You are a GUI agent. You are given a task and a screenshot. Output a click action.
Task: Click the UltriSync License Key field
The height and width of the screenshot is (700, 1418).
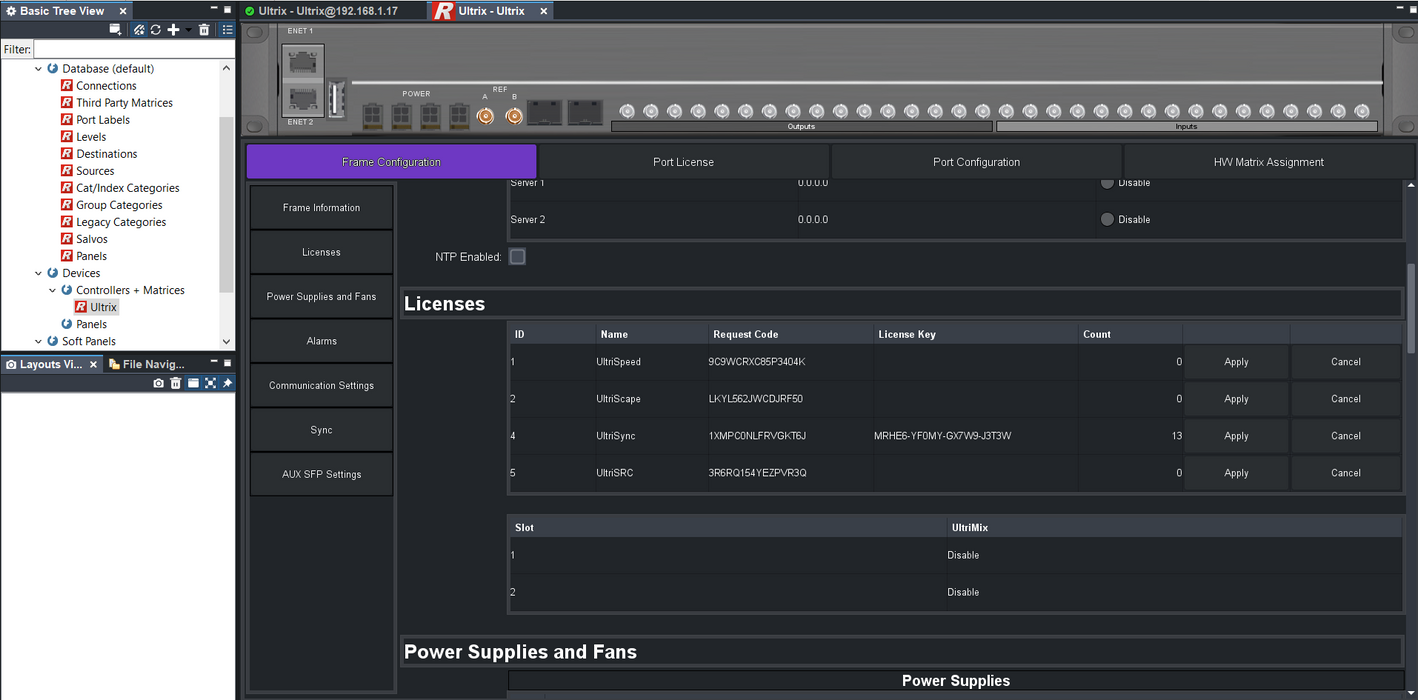tap(974, 436)
